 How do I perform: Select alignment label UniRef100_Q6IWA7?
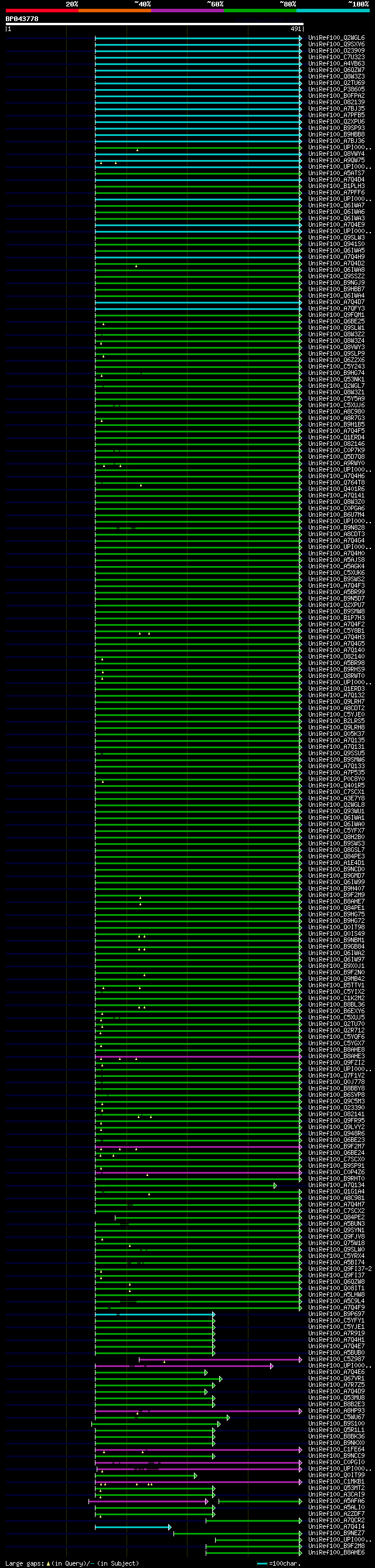pos(337,205)
